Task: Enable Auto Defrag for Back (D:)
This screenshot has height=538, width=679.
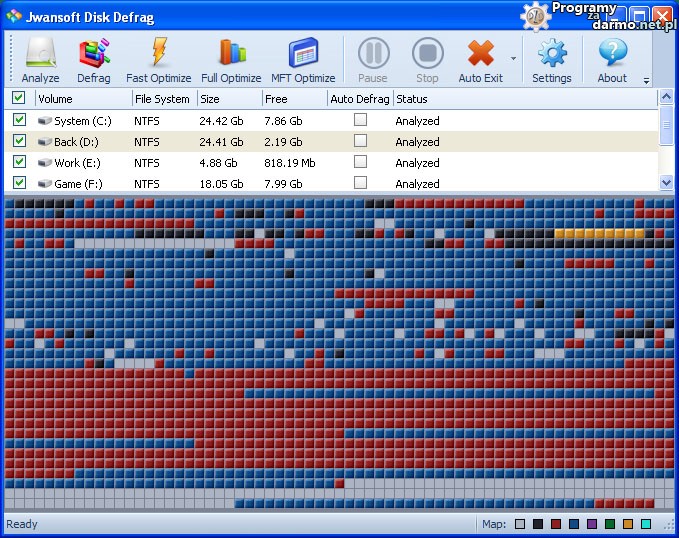Action: pos(360,141)
